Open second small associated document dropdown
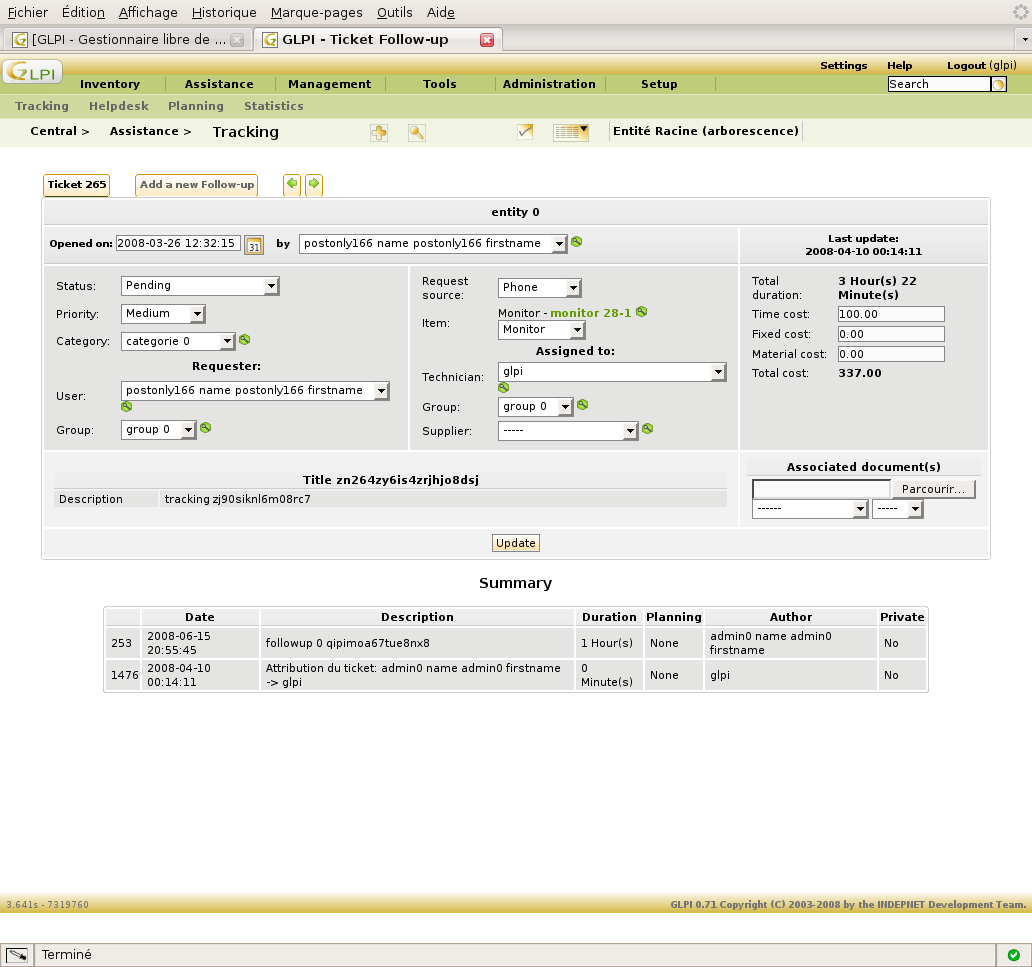Screen dimensions: 1032x967 pyautogui.click(x=898, y=510)
